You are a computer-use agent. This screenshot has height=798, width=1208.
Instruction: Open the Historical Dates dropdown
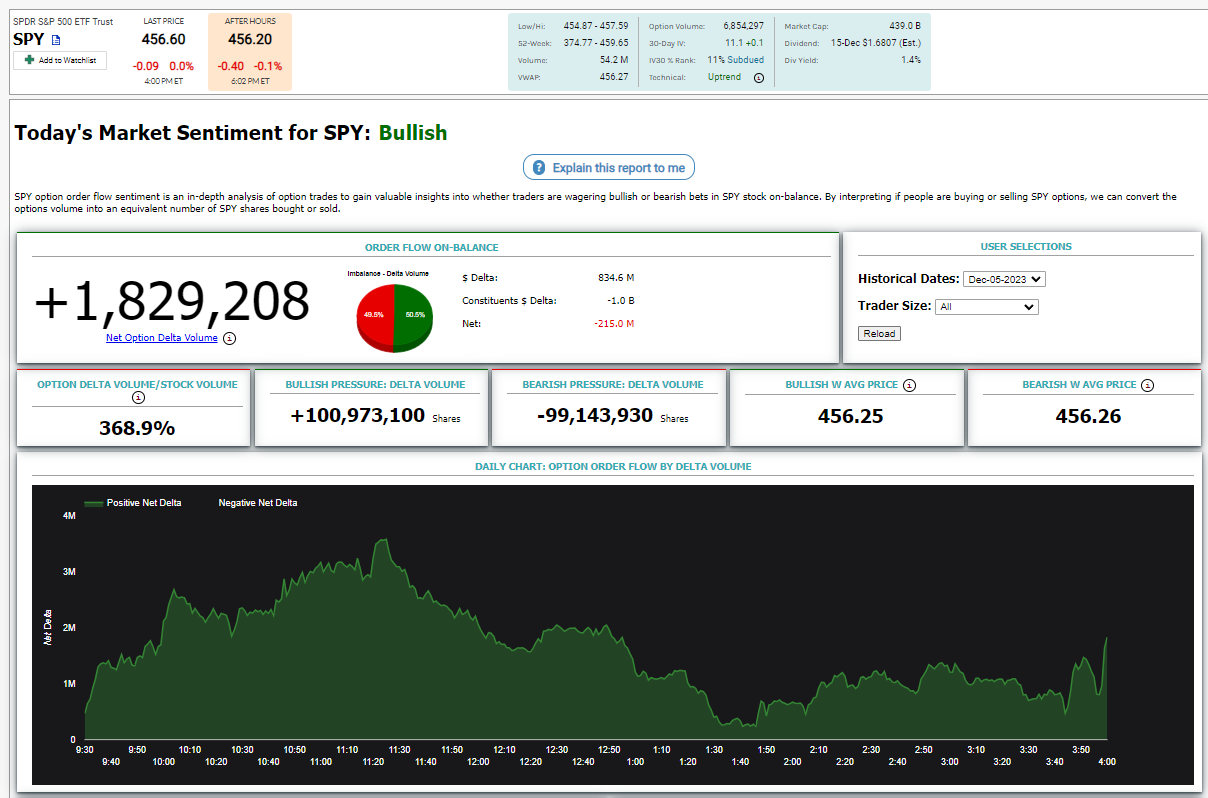point(1004,279)
